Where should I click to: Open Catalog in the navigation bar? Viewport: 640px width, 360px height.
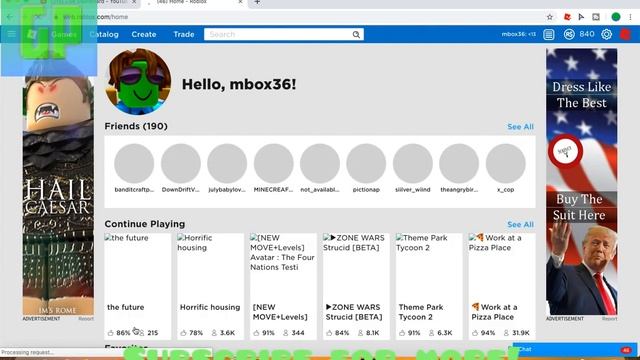pyautogui.click(x=104, y=34)
